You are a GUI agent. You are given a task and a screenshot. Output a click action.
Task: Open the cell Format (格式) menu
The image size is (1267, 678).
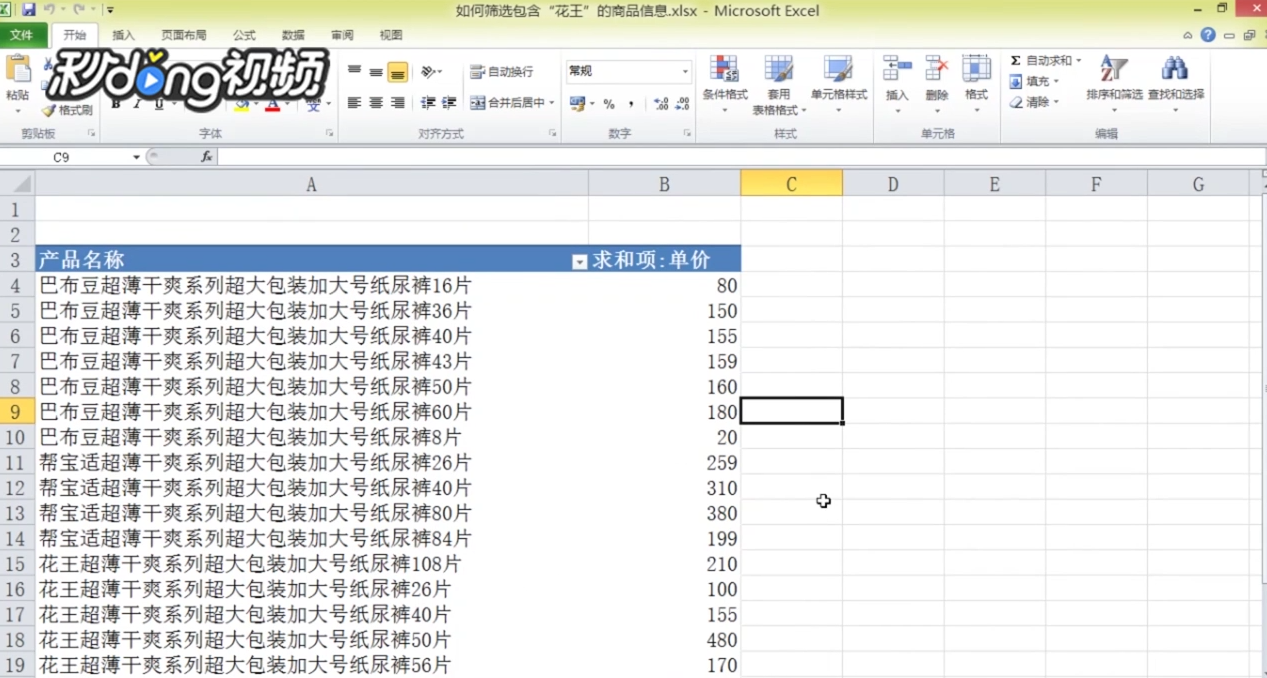976,84
